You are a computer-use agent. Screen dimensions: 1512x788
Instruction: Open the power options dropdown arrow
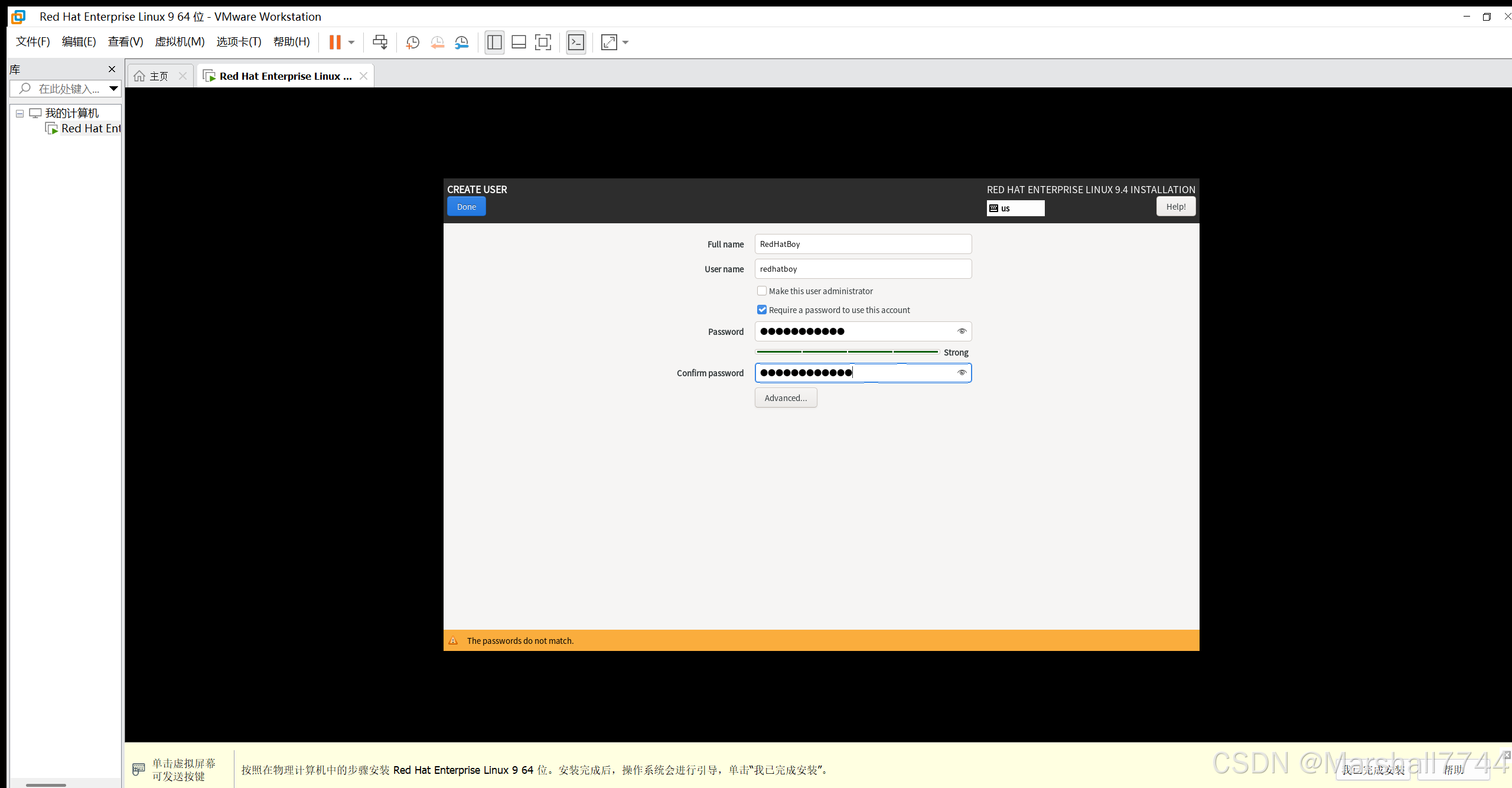coord(351,43)
